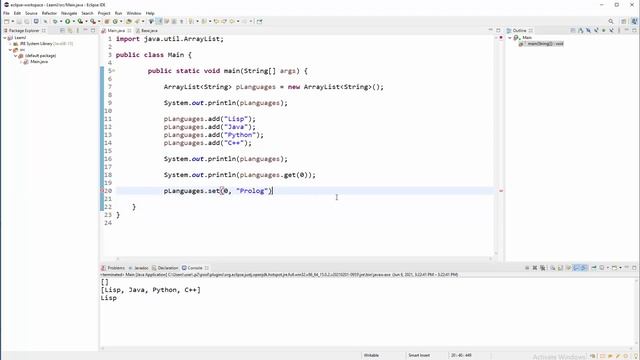Open the Navigate menu
Image resolution: width=640 pixels, height=360 pixels.
click(69, 13)
